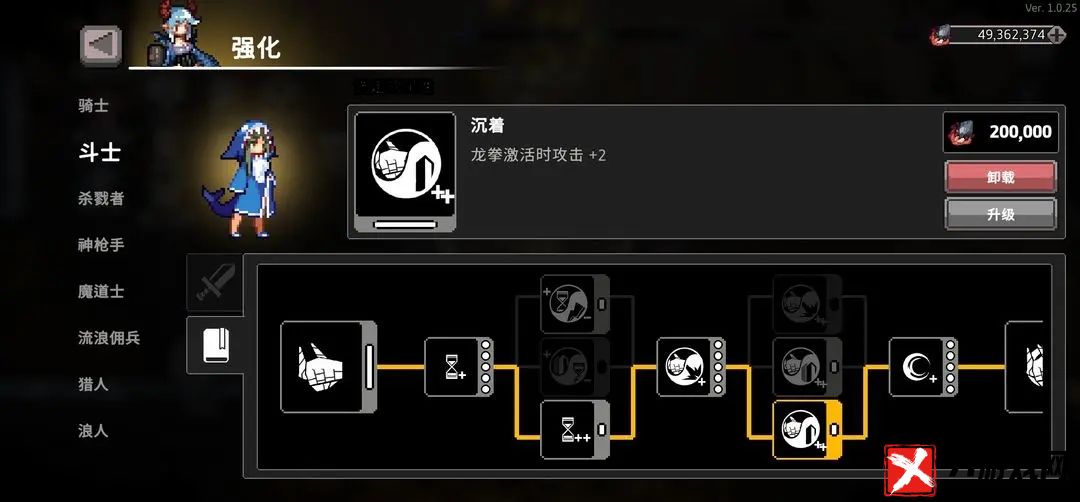This screenshot has width=1080, height=502.
Task: Select the fist plus skill node
Action: click(x=691, y=367)
